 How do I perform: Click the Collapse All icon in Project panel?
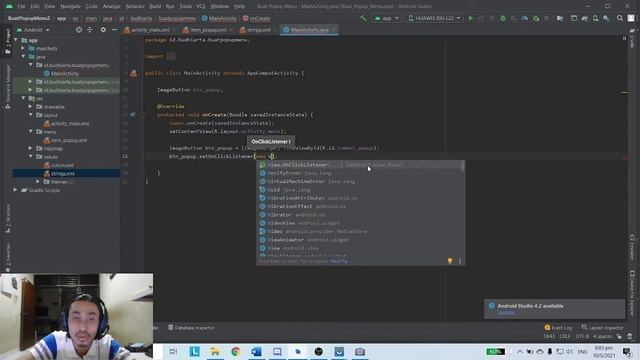[x=90, y=30]
